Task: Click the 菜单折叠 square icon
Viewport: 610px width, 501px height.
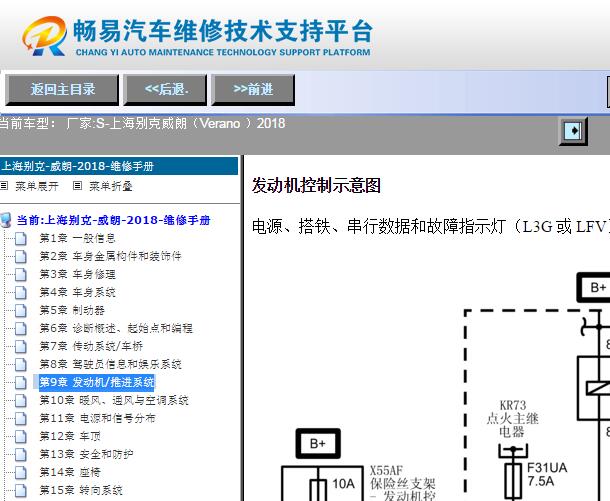Action: [77, 186]
